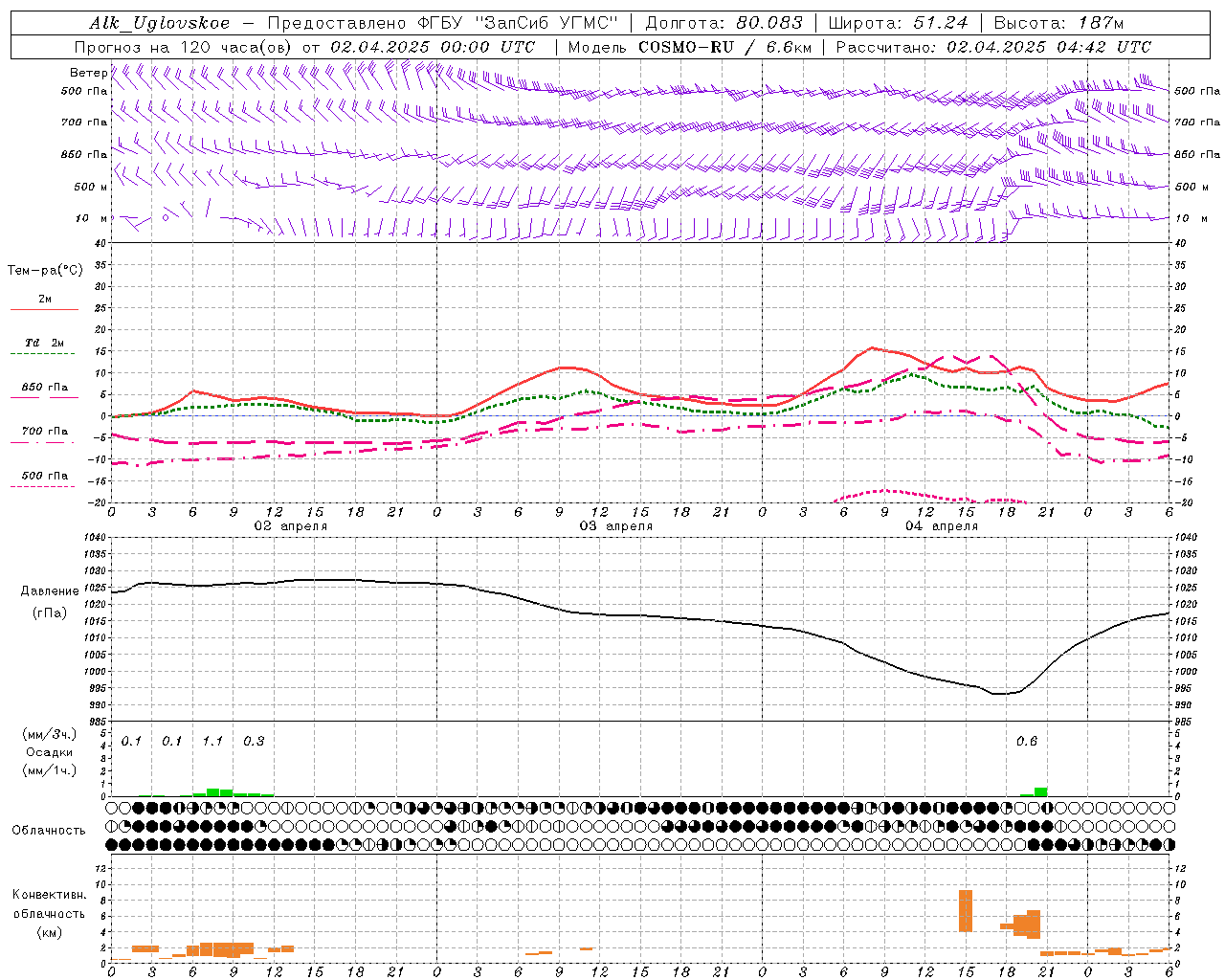Click the pink dashed line under legend "850 гПа"

point(44,398)
